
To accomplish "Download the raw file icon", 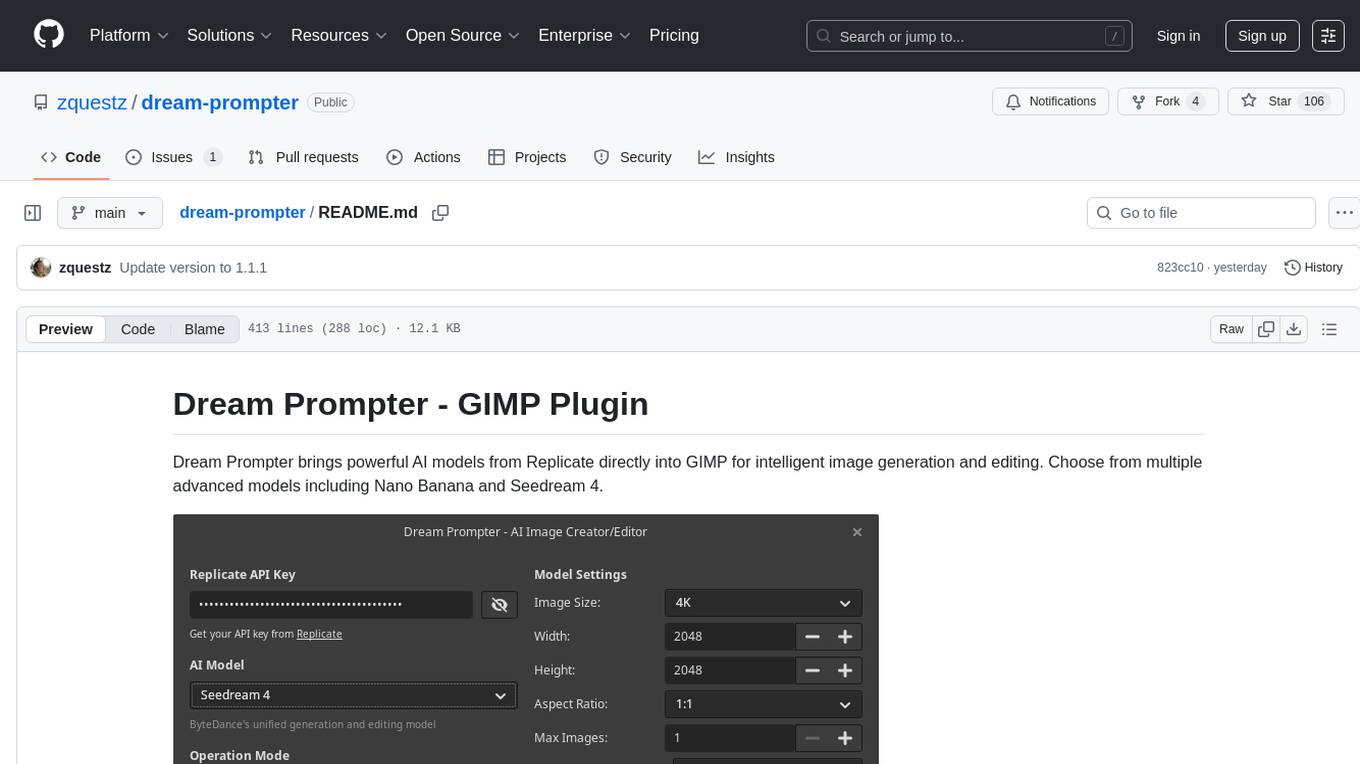I will coord(1293,329).
